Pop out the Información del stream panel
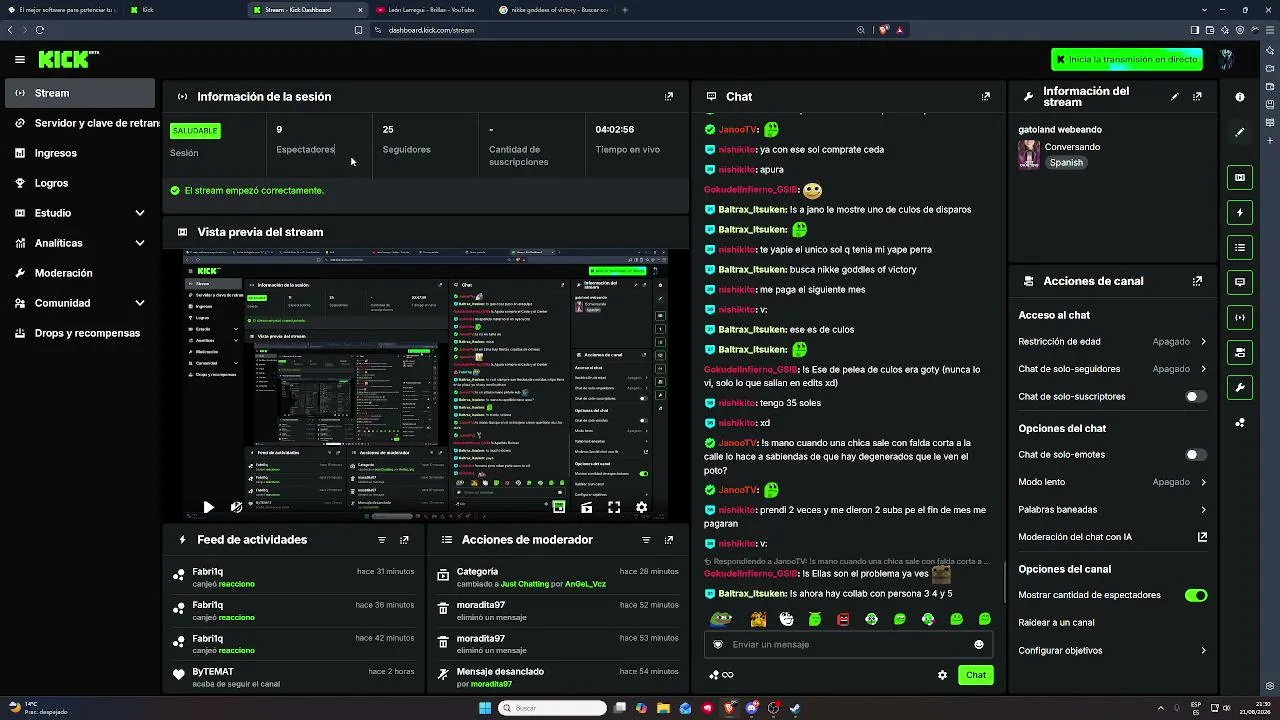Image resolution: width=1280 pixels, height=720 pixels. tap(1197, 97)
